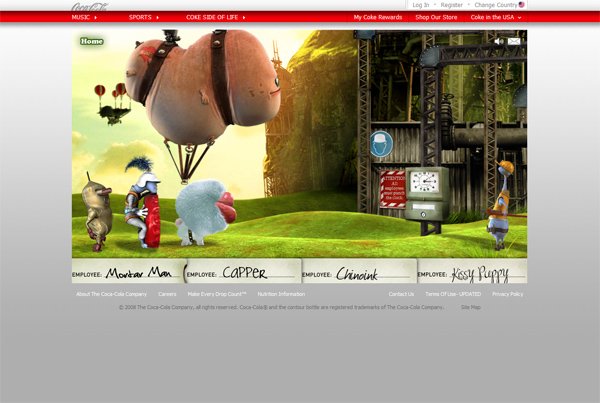
Task: Click the worker character in yellow hardhat
Action: (501, 205)
